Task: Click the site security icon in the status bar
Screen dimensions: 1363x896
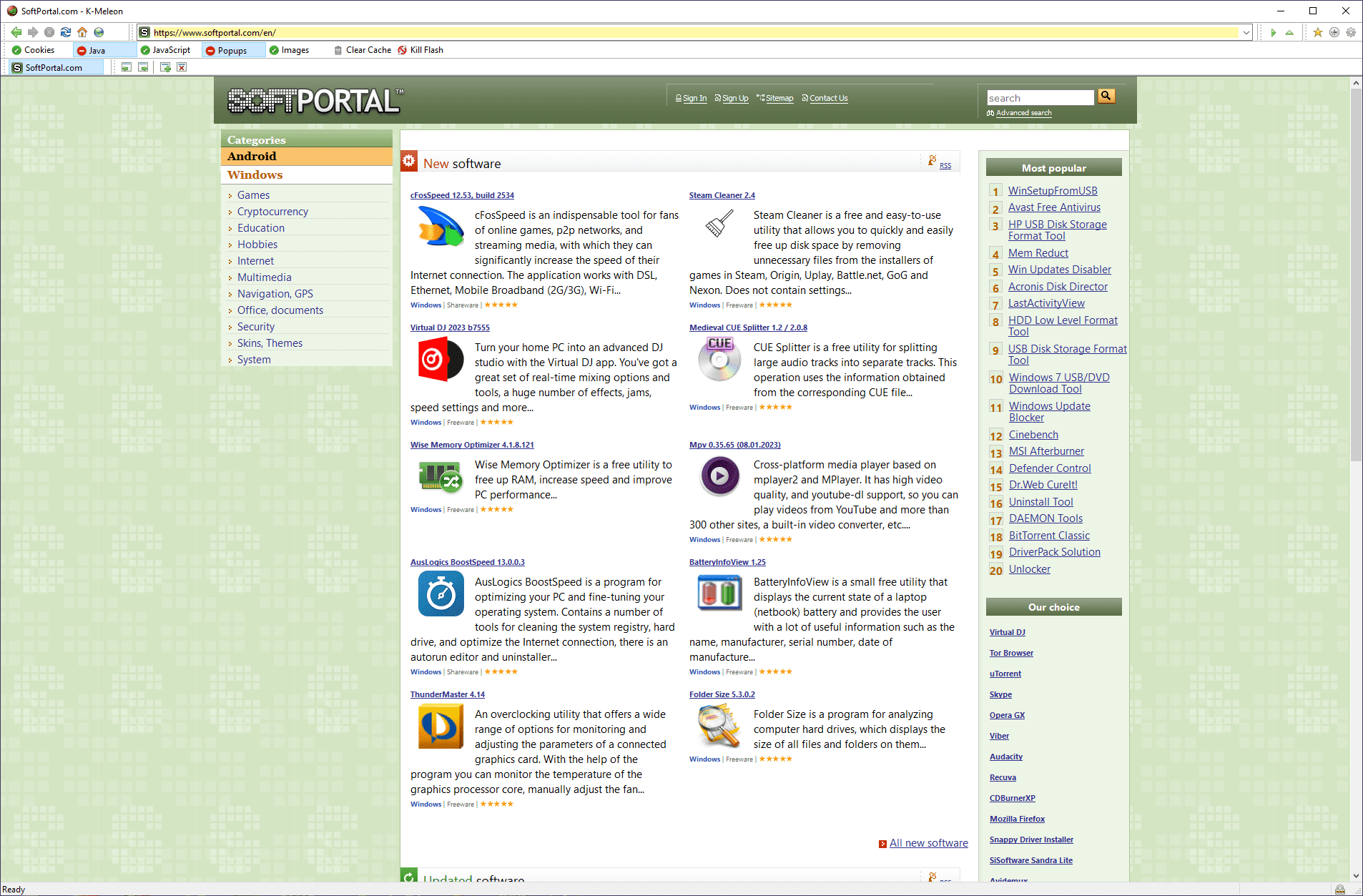Action: pyautogui.click(x=1339, y=889)
